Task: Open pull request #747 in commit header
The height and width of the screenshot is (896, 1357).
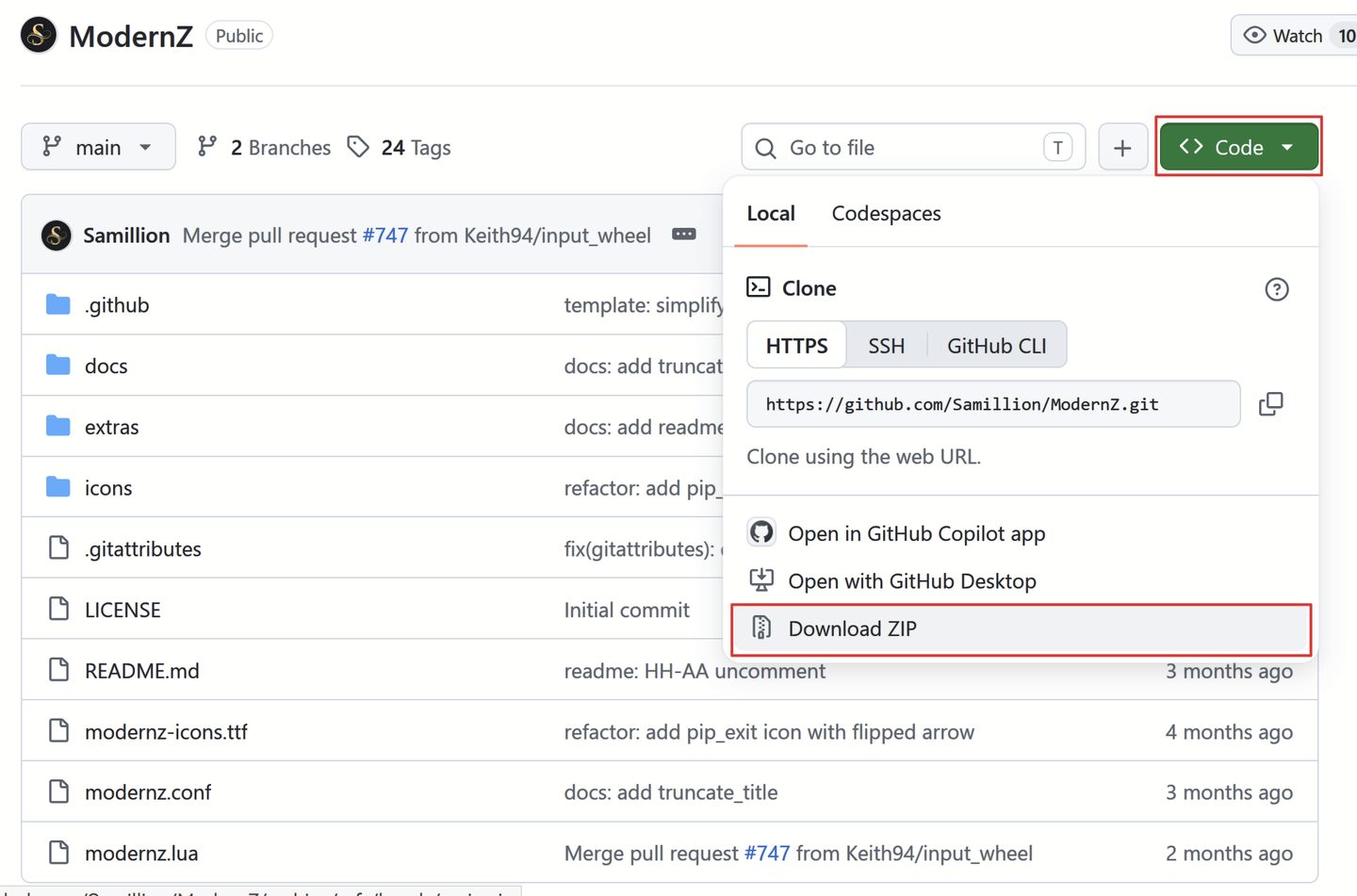Action: (x=385, y=236)
